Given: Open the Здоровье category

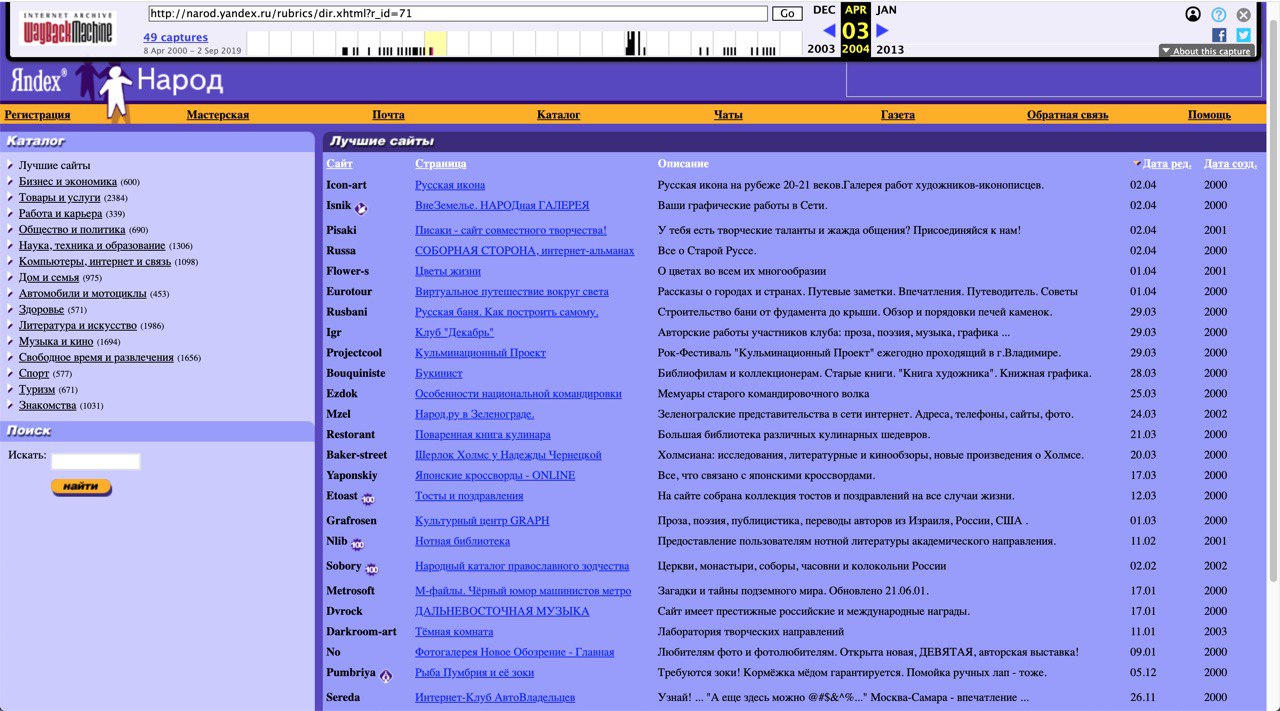Looking at the screenshot, I should click(42, 310).
